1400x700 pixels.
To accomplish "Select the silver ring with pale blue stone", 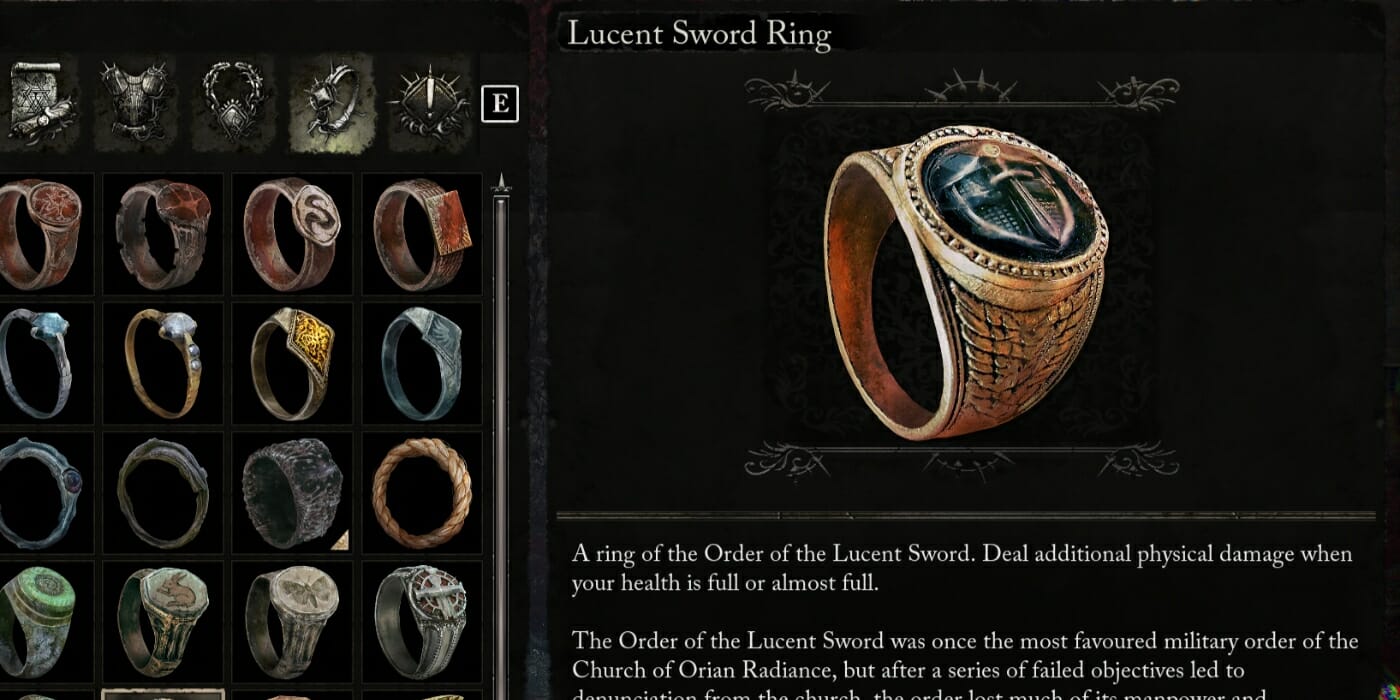I will (40, 363).
